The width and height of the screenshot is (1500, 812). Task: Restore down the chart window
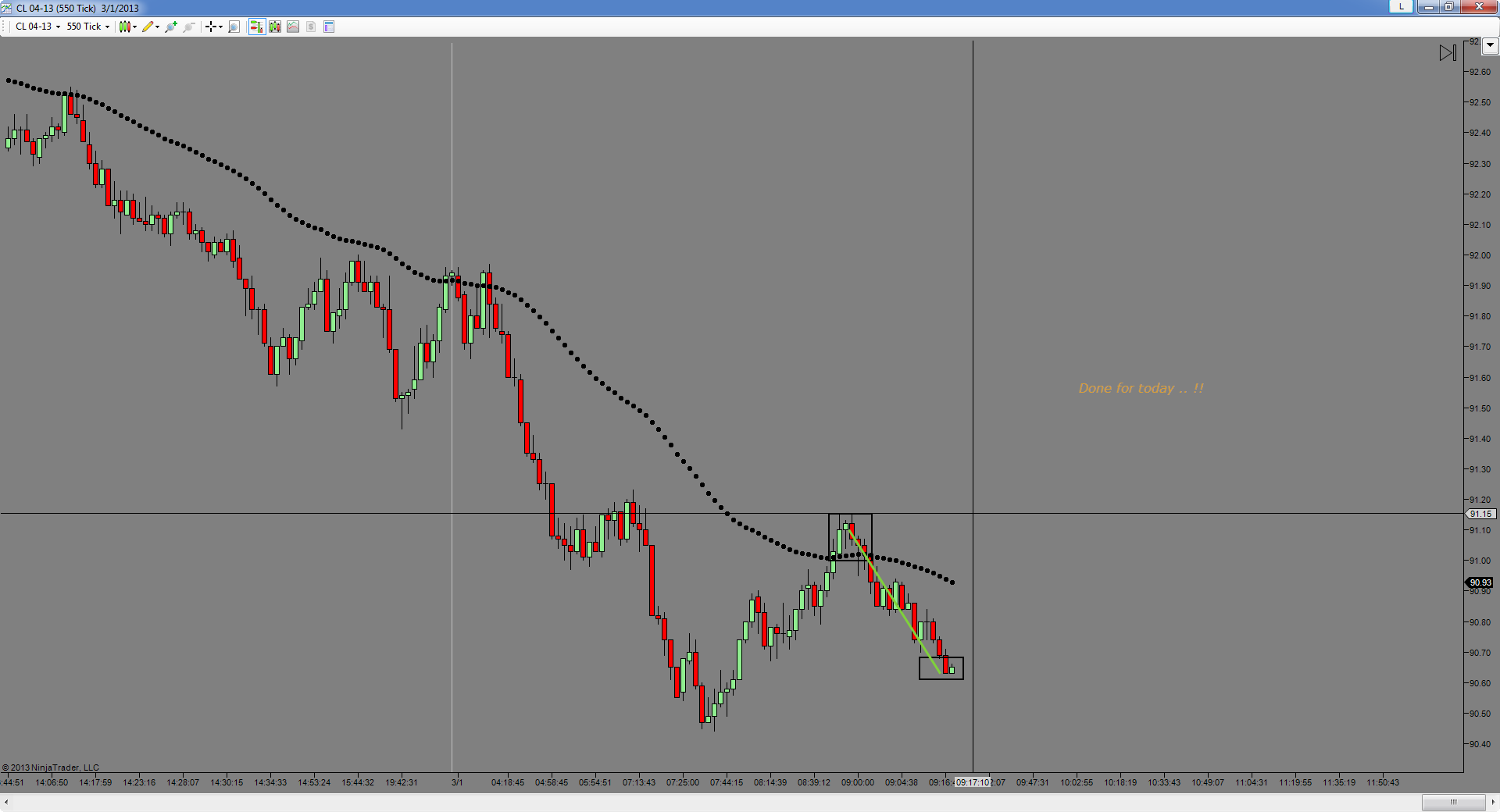1448,6
